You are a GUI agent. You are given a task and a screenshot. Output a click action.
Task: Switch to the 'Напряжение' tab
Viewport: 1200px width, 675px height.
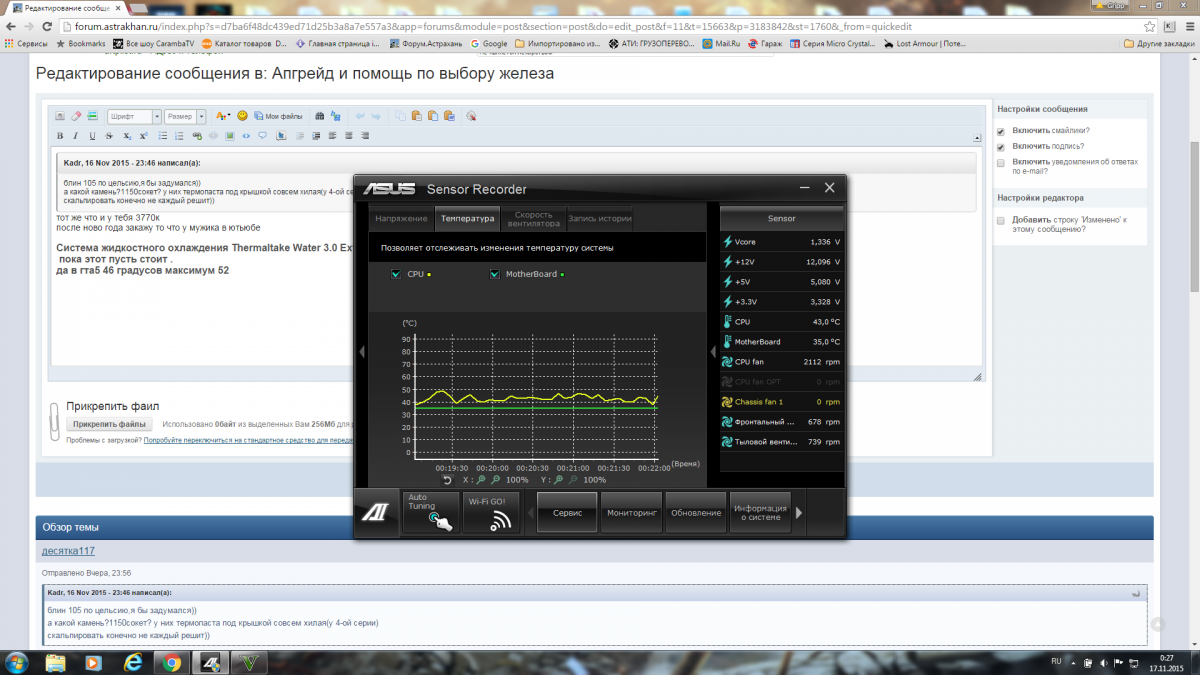point(402,218)
